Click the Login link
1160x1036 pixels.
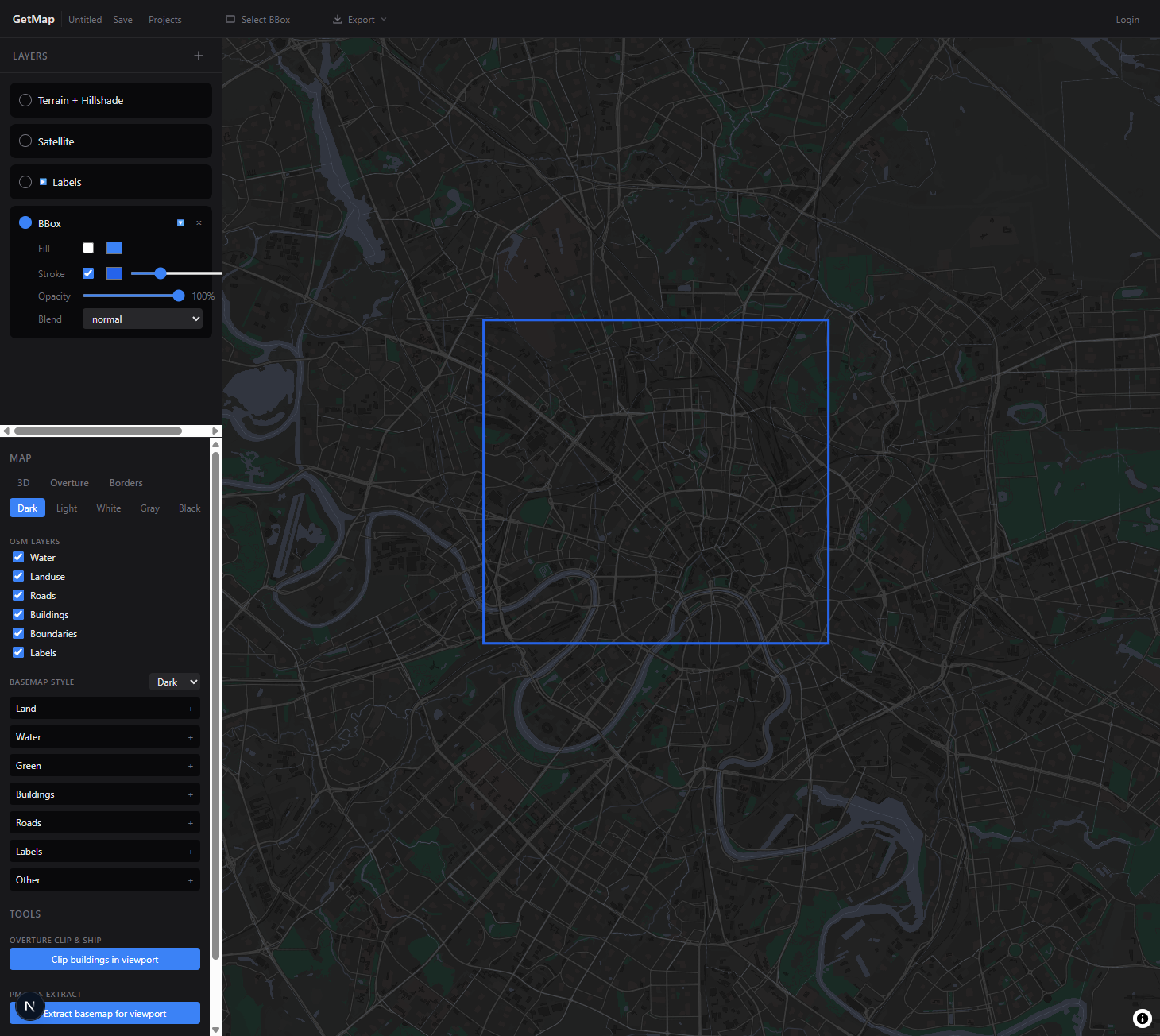1127,19
